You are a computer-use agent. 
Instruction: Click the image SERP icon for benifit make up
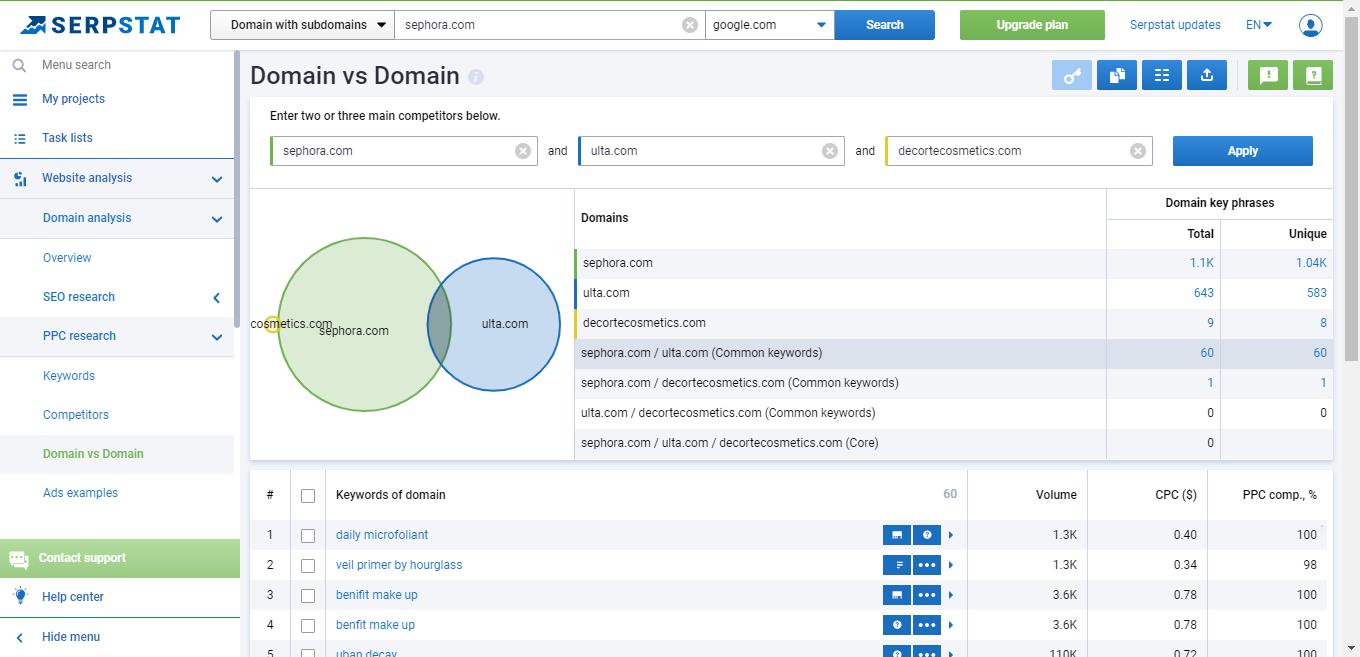click(x=897, y=595)
